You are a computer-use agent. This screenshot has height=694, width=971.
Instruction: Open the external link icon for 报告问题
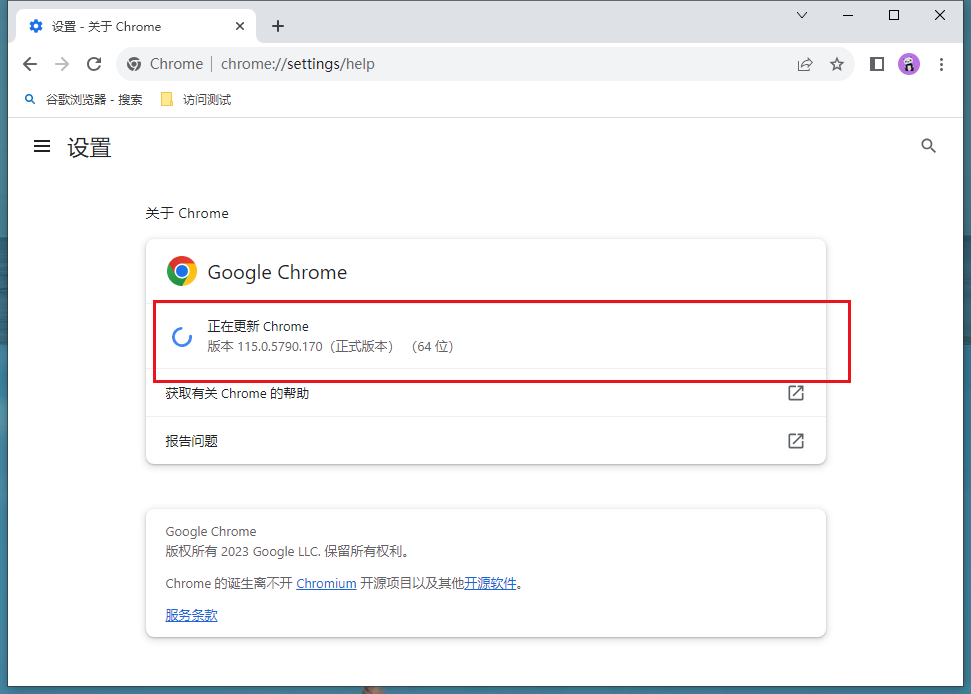tap(796, 441)
